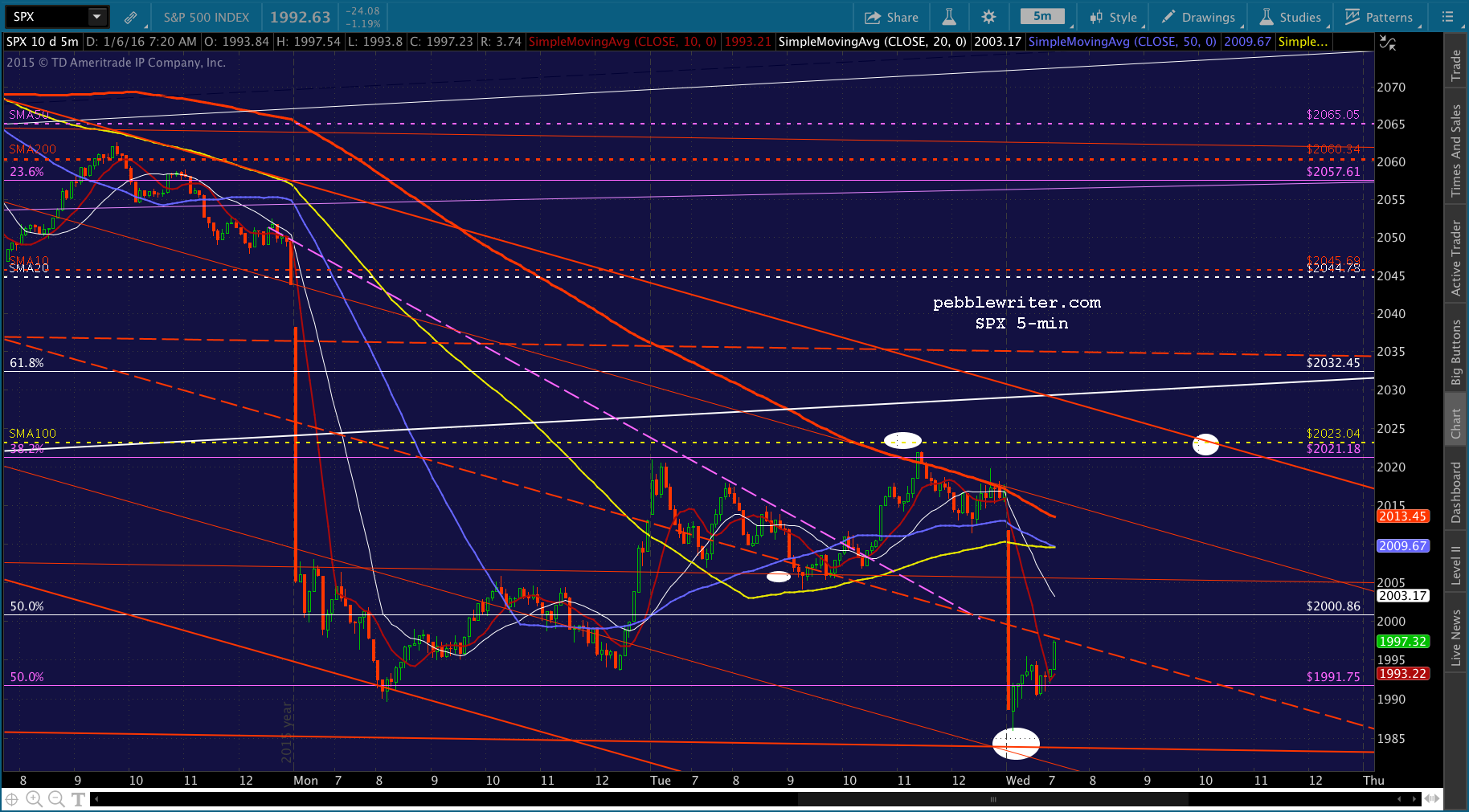Click the white oval marker at chart bottom
This screenshot has width=1469, height=812.
[1016, 744]
